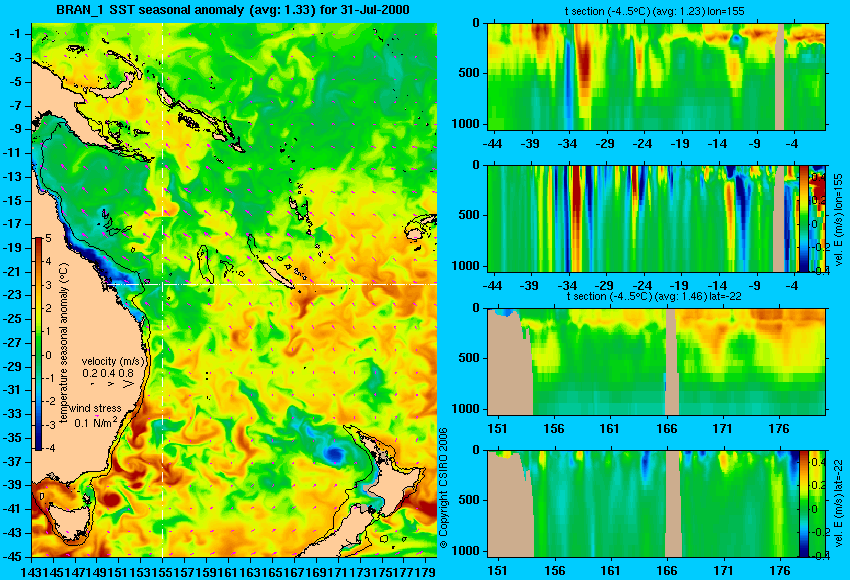Click the '0.2 0.4 0.8' velocity scale values
The image size is (850, 580).
[108, 373]
